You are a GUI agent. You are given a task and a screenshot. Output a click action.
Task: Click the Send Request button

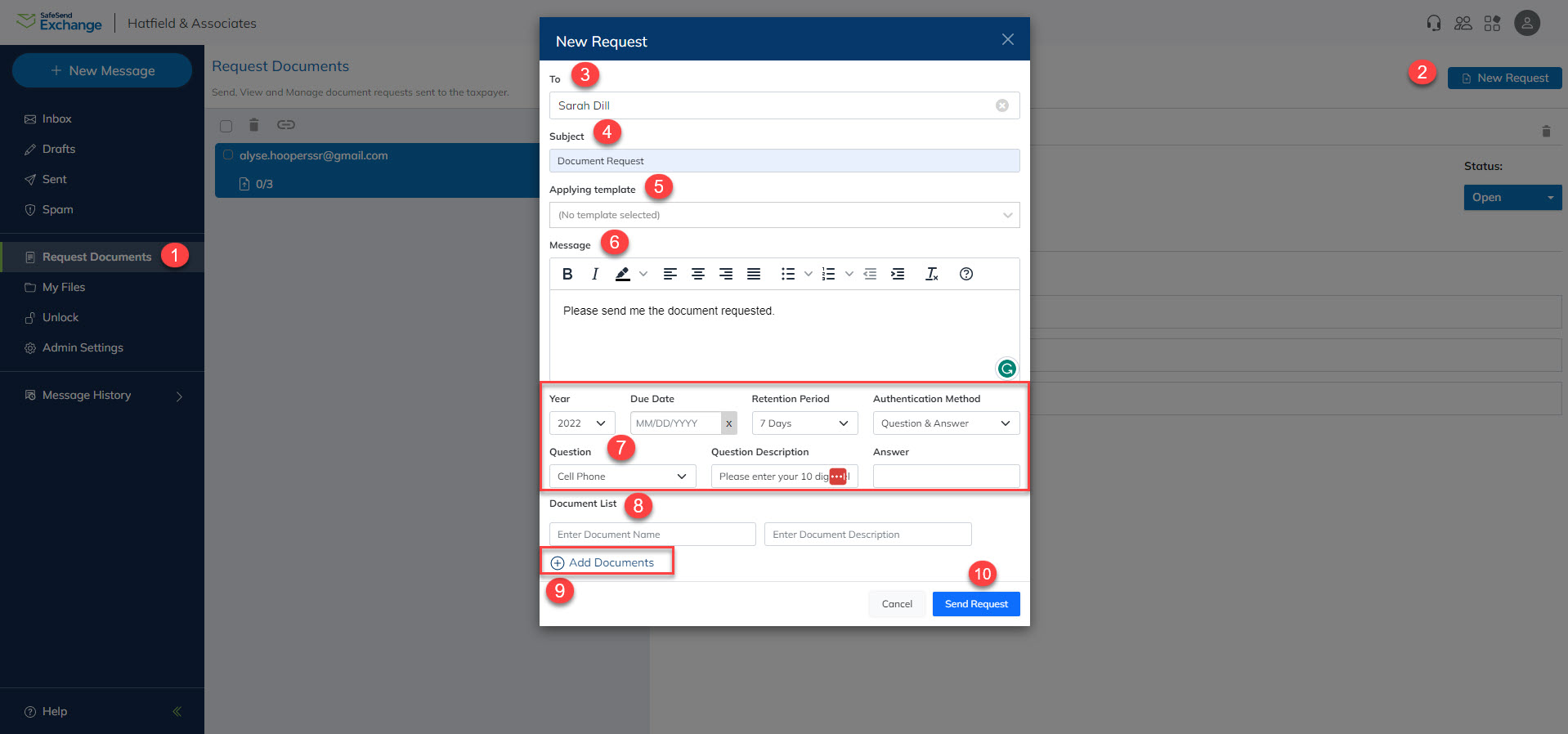975,604
